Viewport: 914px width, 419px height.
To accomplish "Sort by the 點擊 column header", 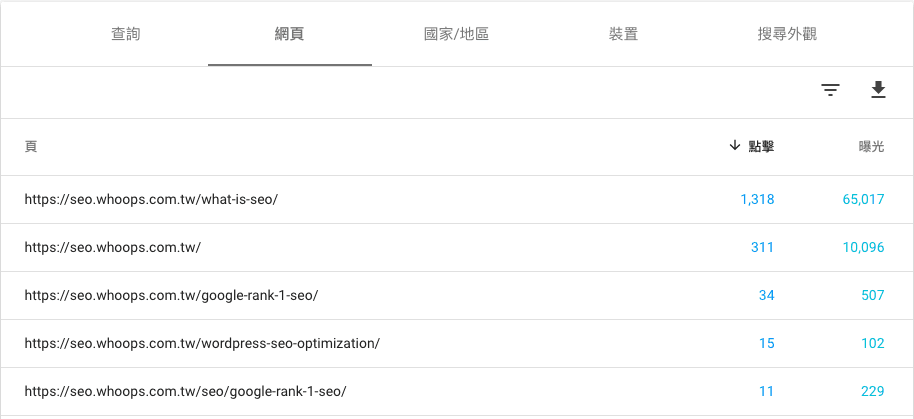I will coord(761,146).
